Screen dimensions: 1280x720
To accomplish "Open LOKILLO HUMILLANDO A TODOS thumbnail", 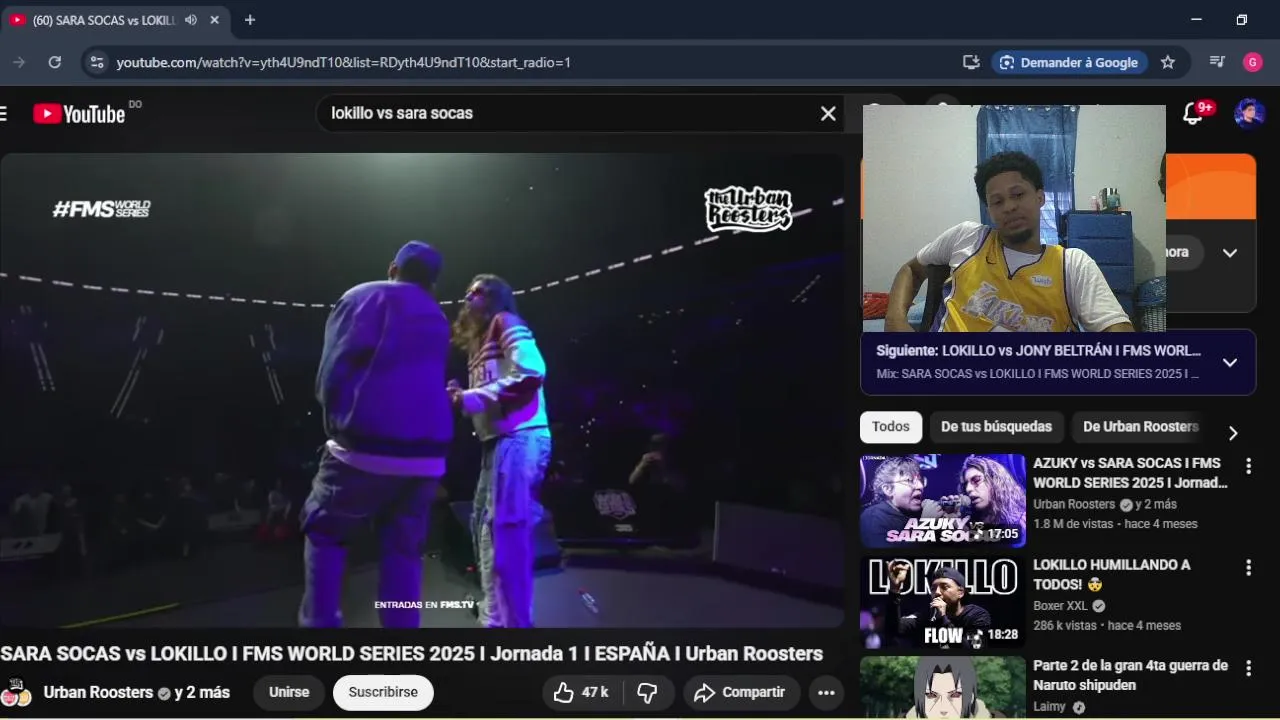I will tap(943, 603).
